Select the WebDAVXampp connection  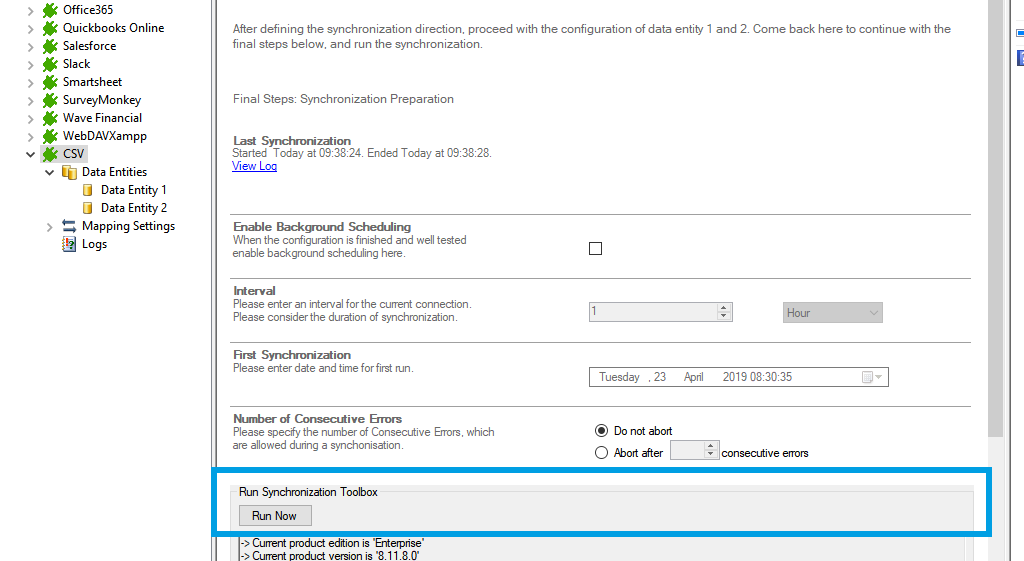(x=104, y=136)
